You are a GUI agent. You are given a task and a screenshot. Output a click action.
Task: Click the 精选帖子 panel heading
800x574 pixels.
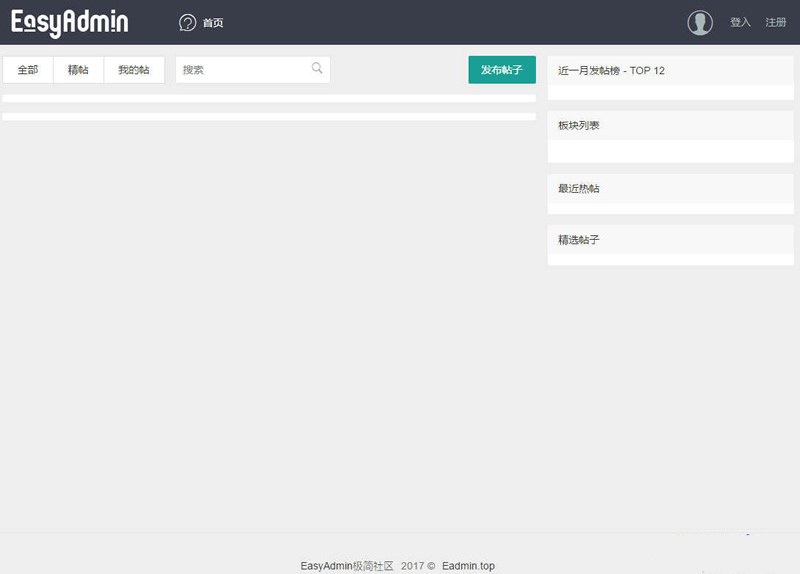tap(579, 240)
